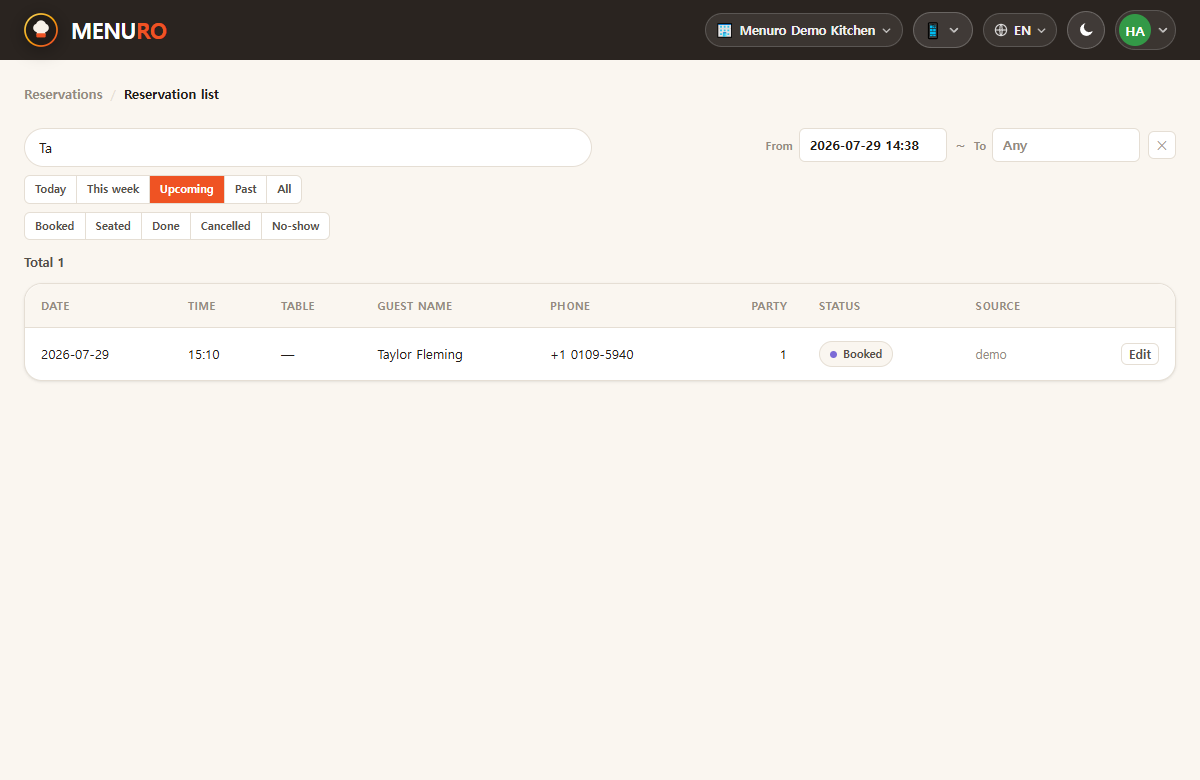Filter by No-show status
The image size is (1200, 780).
click(296, 226)
